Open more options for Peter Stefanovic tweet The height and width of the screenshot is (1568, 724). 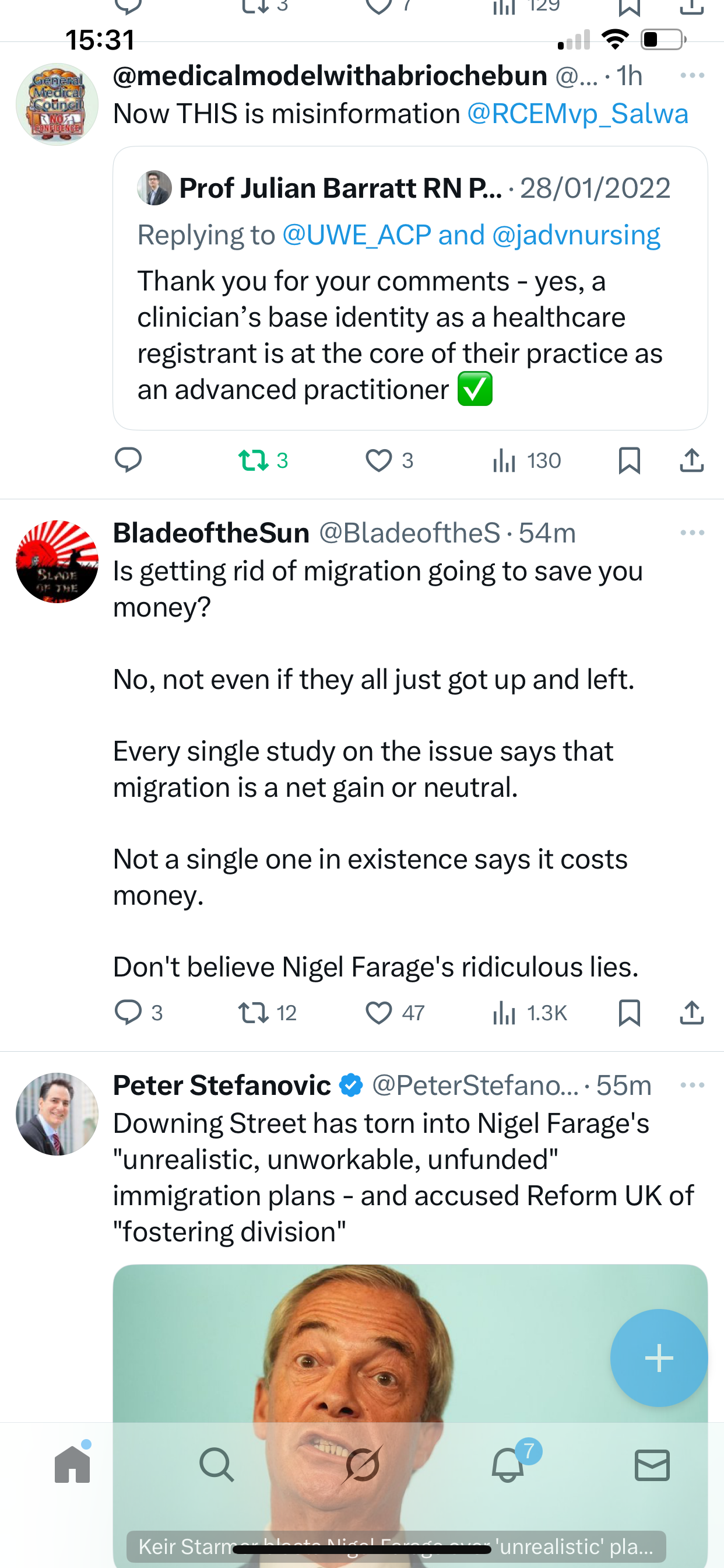coord(693,1086)
